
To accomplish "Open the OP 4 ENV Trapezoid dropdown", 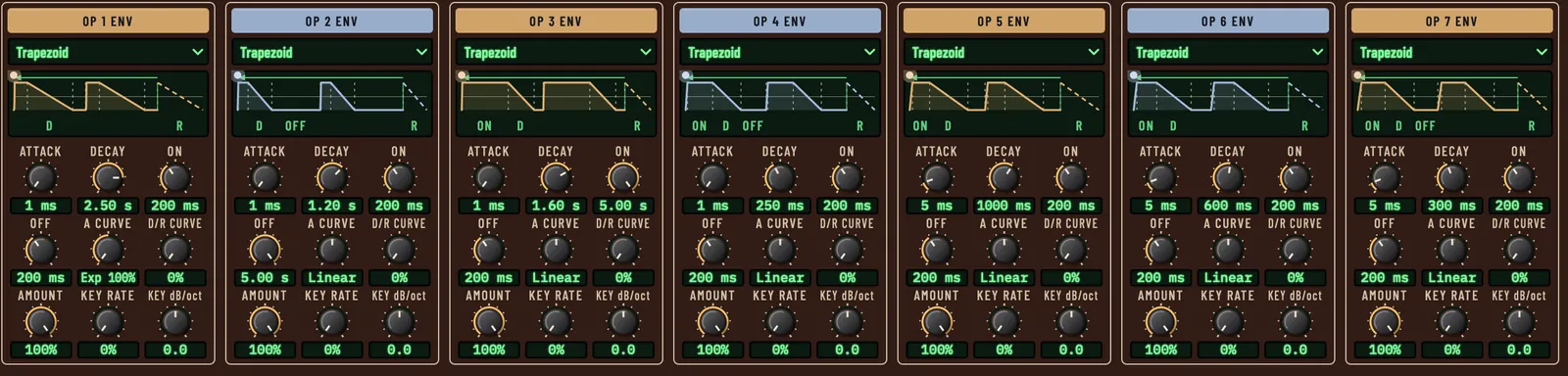I will [780, 52].
